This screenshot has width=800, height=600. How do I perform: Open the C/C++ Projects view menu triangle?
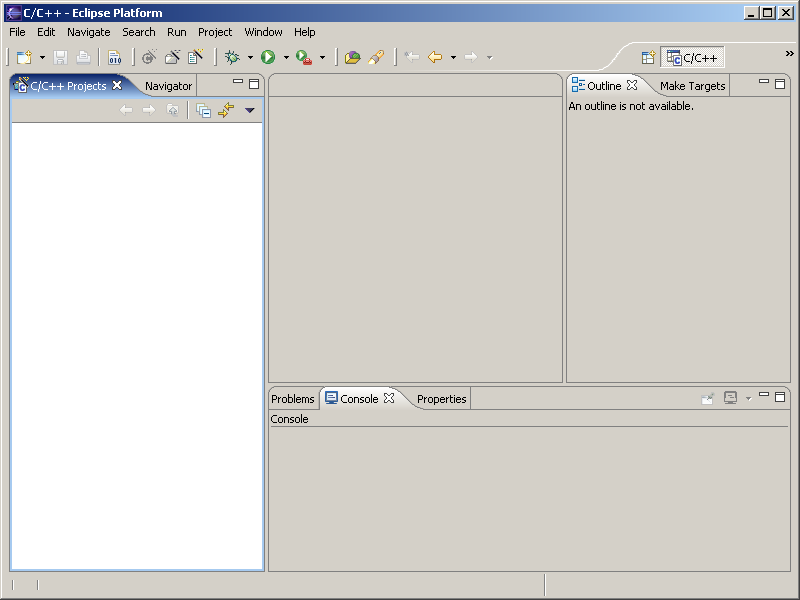250,110
